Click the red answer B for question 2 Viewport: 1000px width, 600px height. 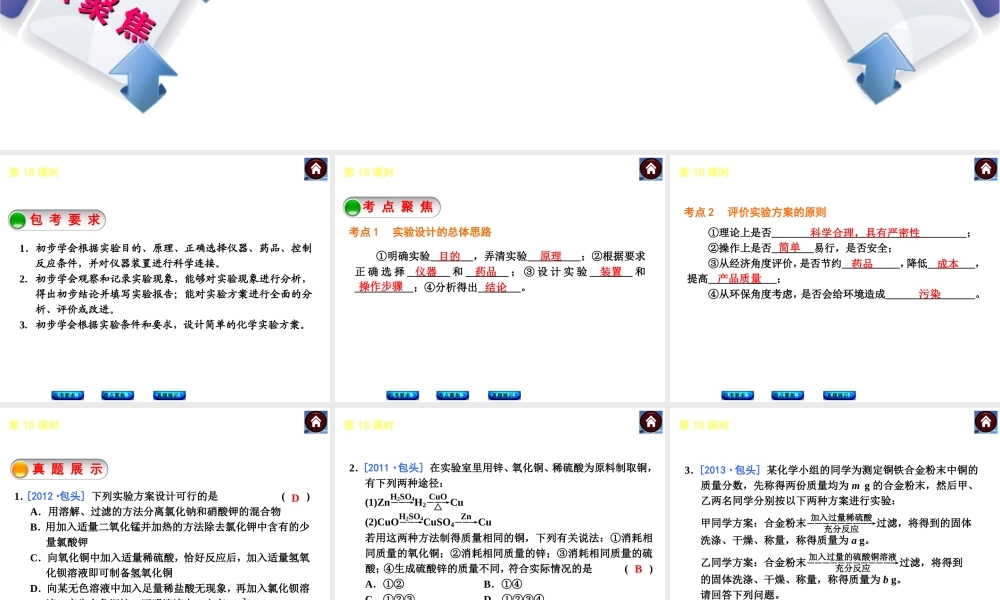[x=638, y=569]
